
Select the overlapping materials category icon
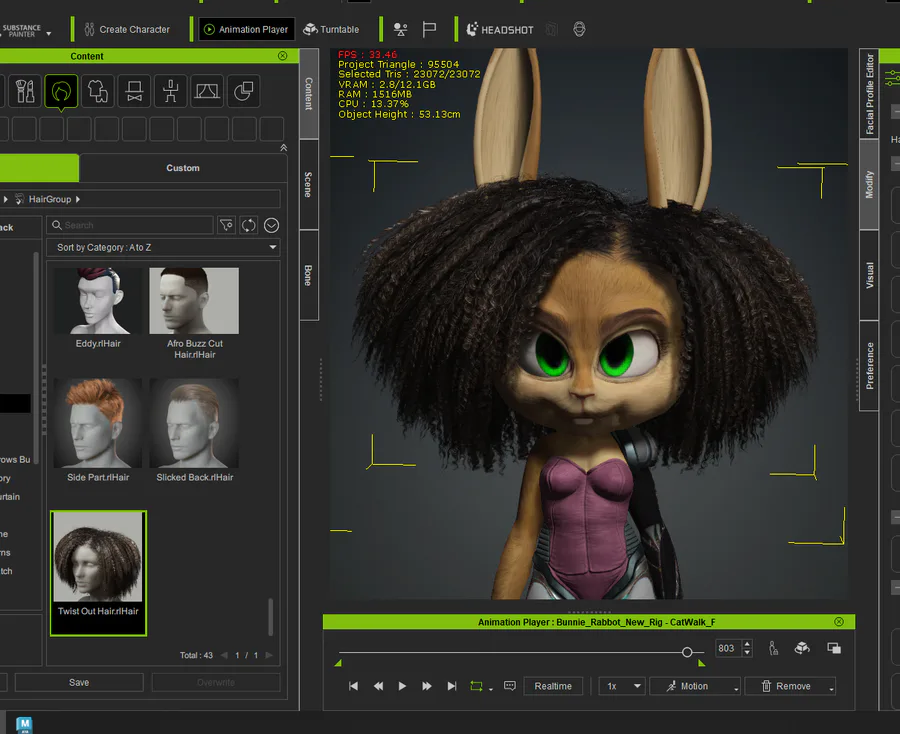pyautogui.click(x=243, y=91)
